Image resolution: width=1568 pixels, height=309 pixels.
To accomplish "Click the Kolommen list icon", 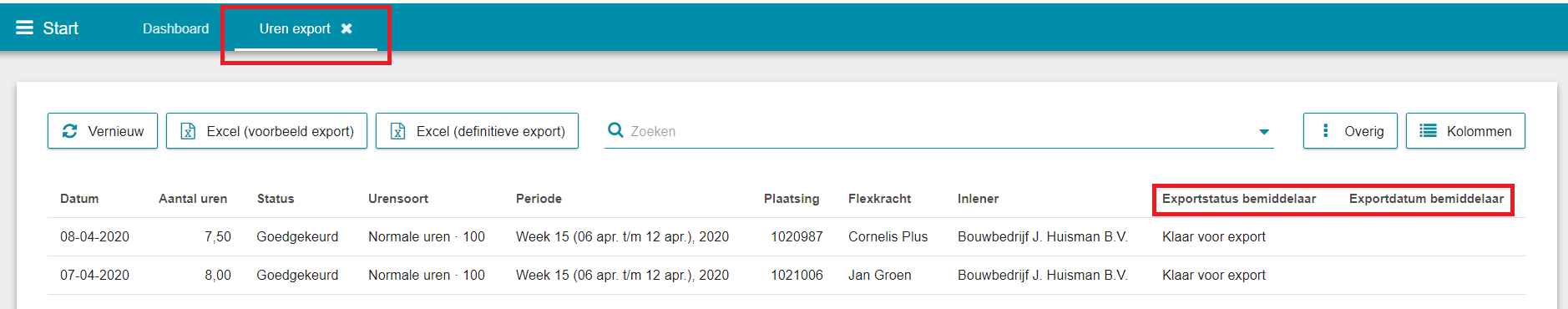I will (1429, 131).
